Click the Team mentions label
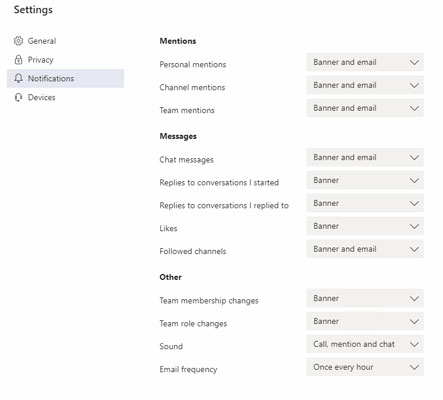This screenshot has width=443, height=400. point(187,110)
